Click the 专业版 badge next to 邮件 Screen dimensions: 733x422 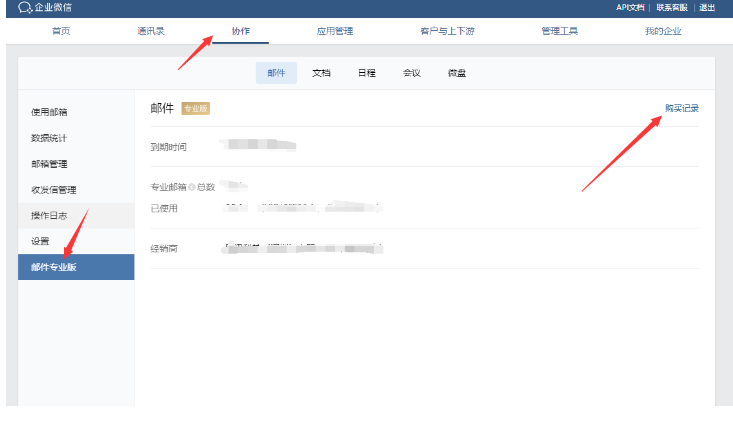196,108
